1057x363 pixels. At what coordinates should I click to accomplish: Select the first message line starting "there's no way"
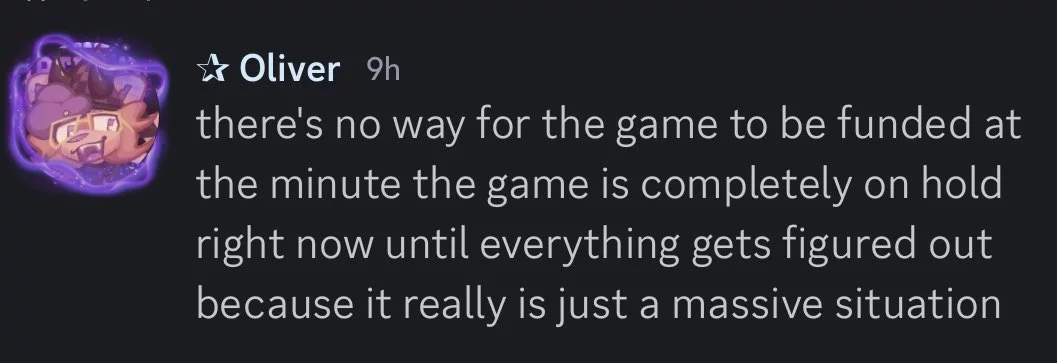click(x=609, y=128)
